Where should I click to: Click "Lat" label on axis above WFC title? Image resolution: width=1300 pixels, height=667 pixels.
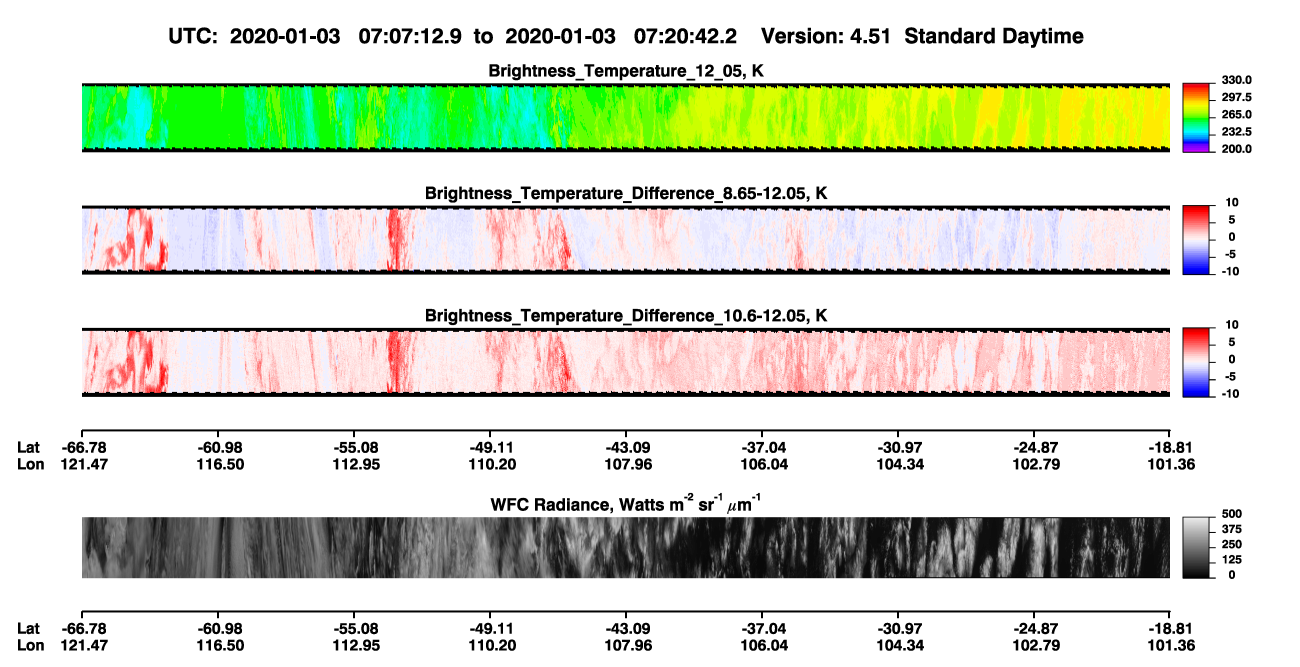pyautogui.click(x=28, y=446)
